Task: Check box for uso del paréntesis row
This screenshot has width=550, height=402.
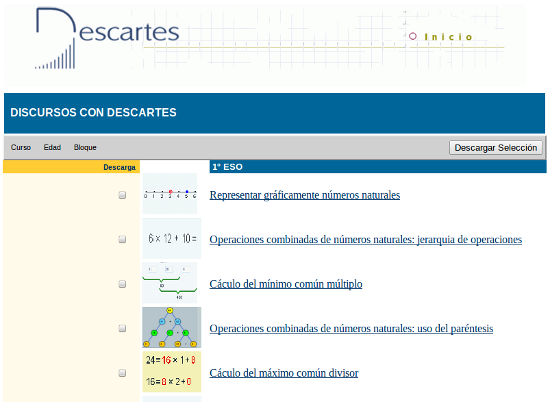Action: [x=122, y=328]
